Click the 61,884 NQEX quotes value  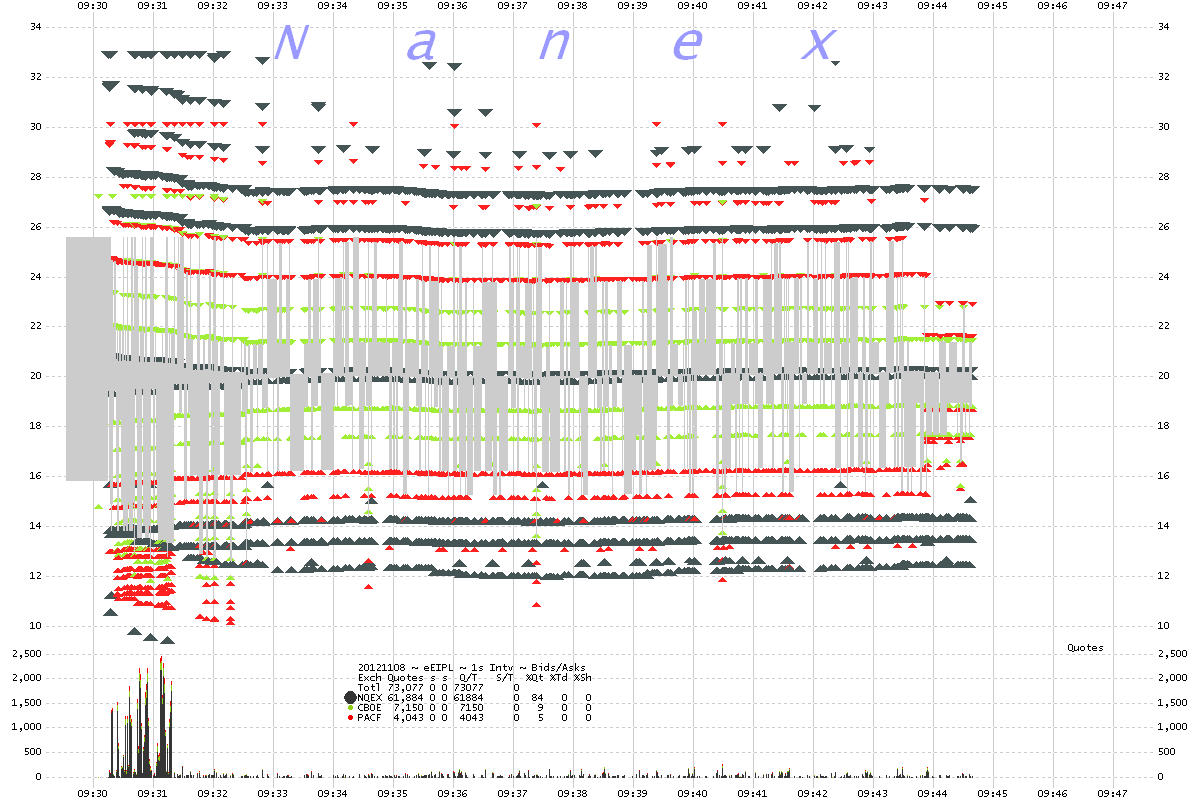[405, 697]
